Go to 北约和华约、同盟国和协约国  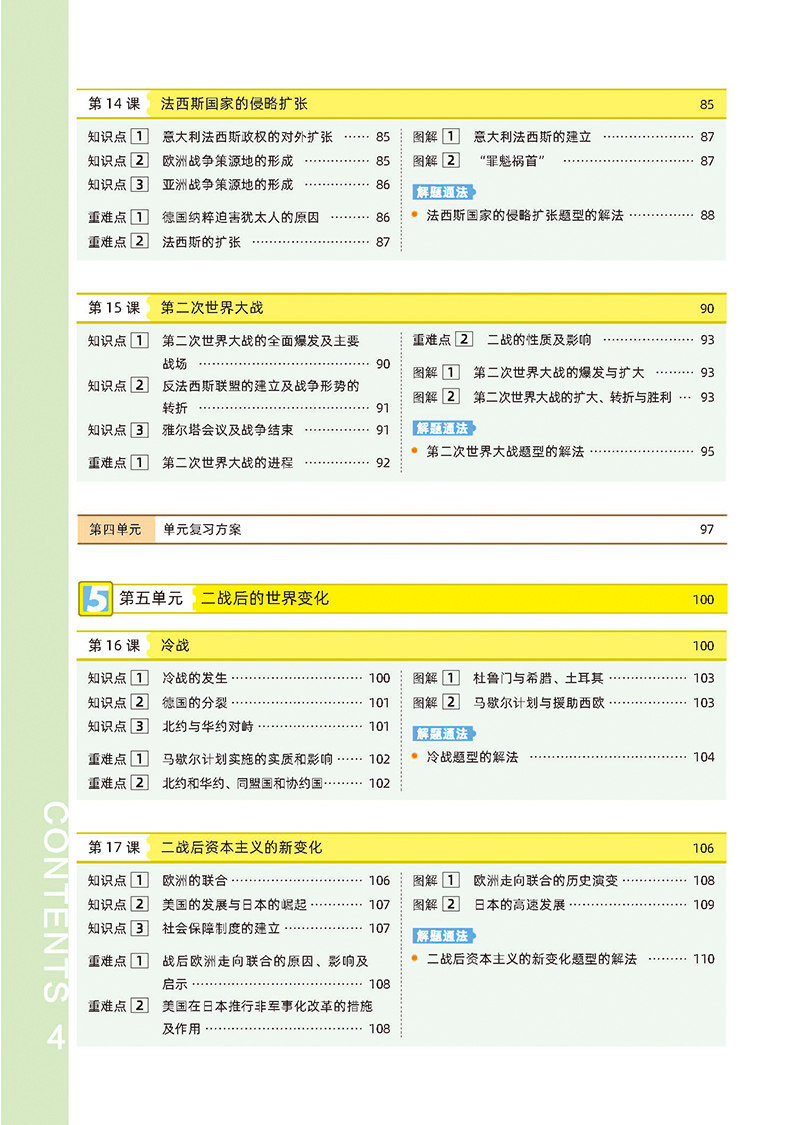pyautogui.click(x=243, y=783)
